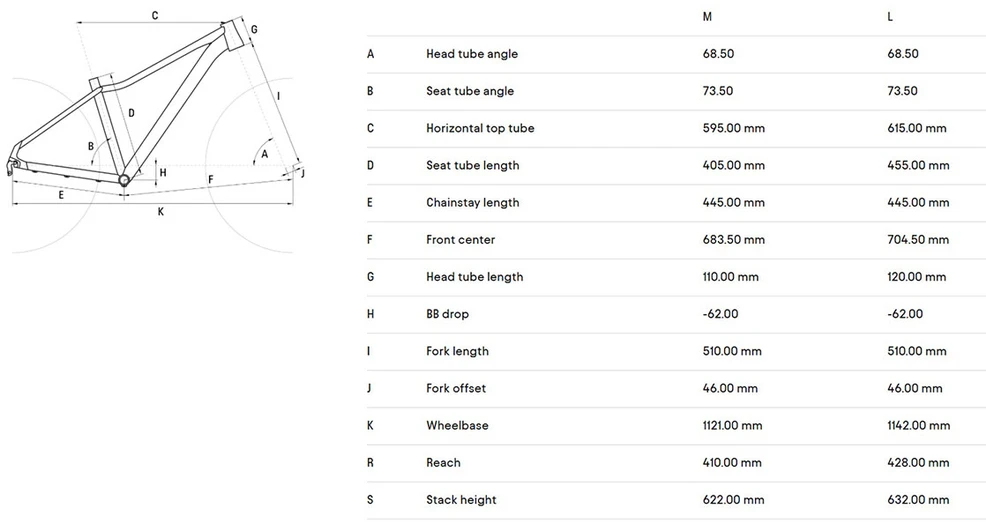
Task: Select the Head tube angle row label
Action: click(472, 54)
